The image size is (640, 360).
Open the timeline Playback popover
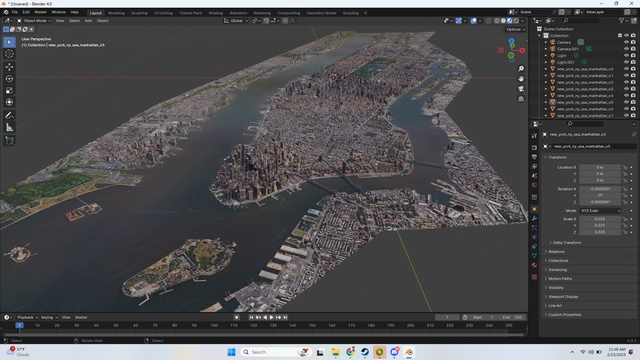click(x=27, y=317)
